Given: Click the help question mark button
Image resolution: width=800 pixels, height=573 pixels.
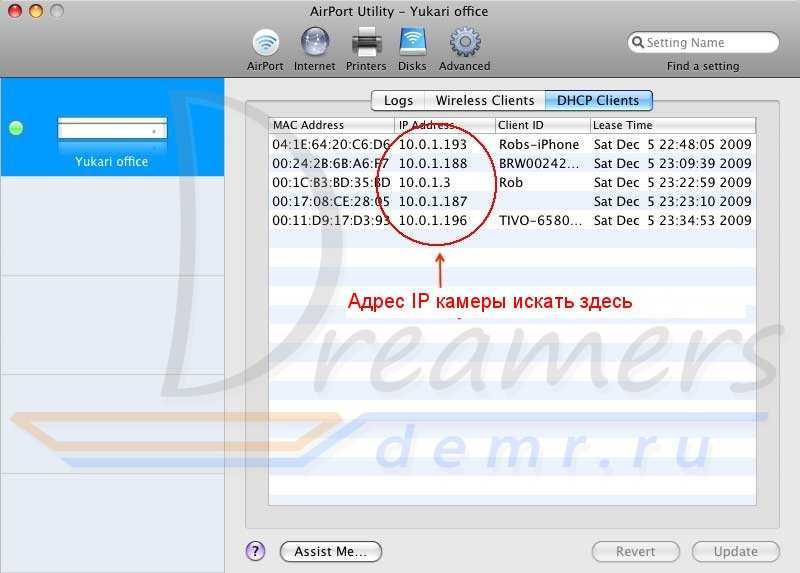Looking at the screenshot, I should click(x=255, y=551).
